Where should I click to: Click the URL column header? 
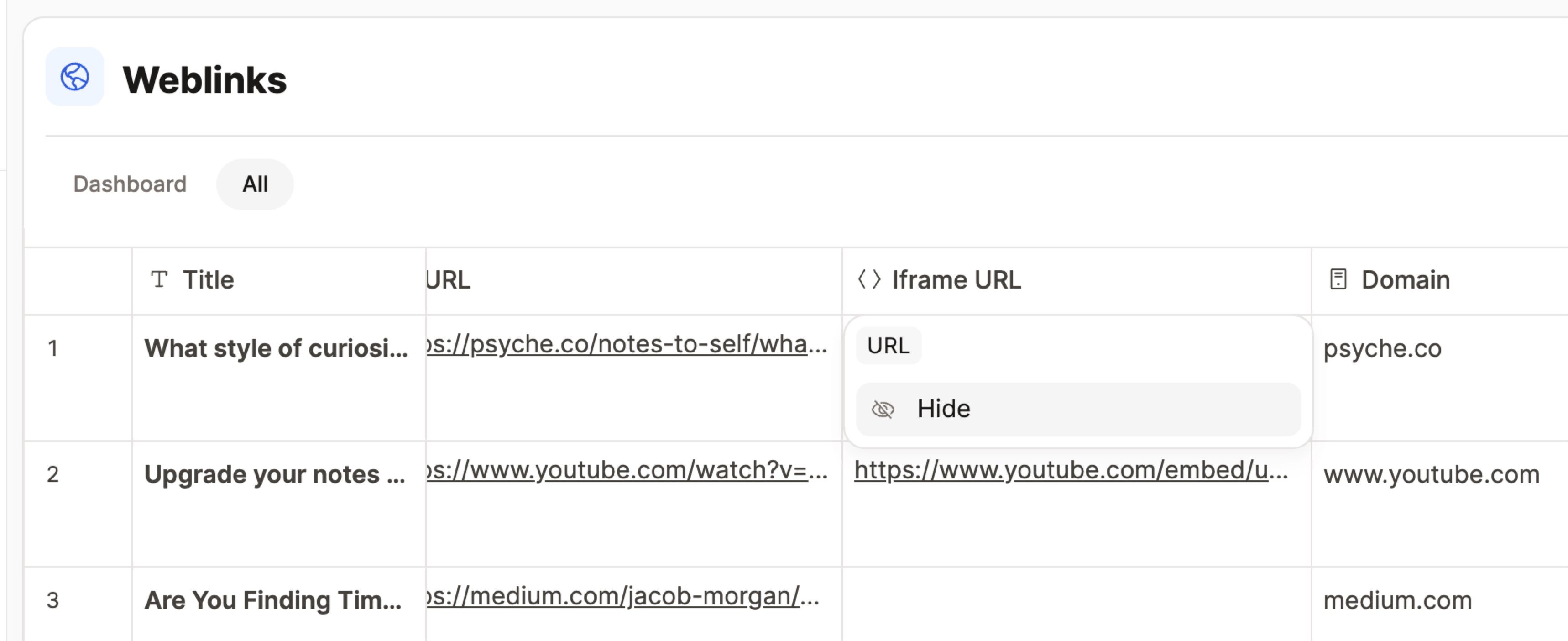coord(449,280)
